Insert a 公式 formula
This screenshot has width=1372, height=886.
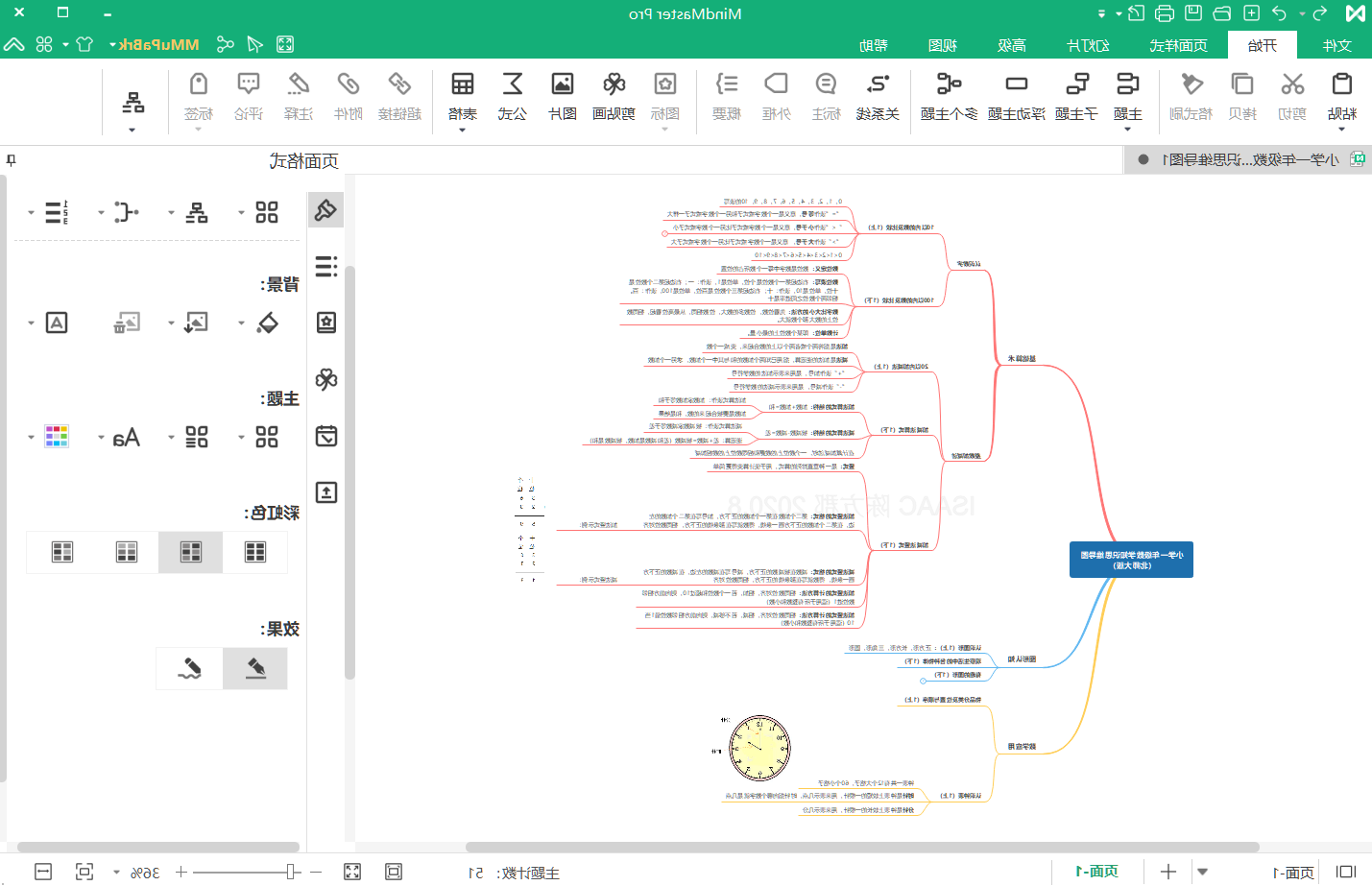tap(513, 97)
